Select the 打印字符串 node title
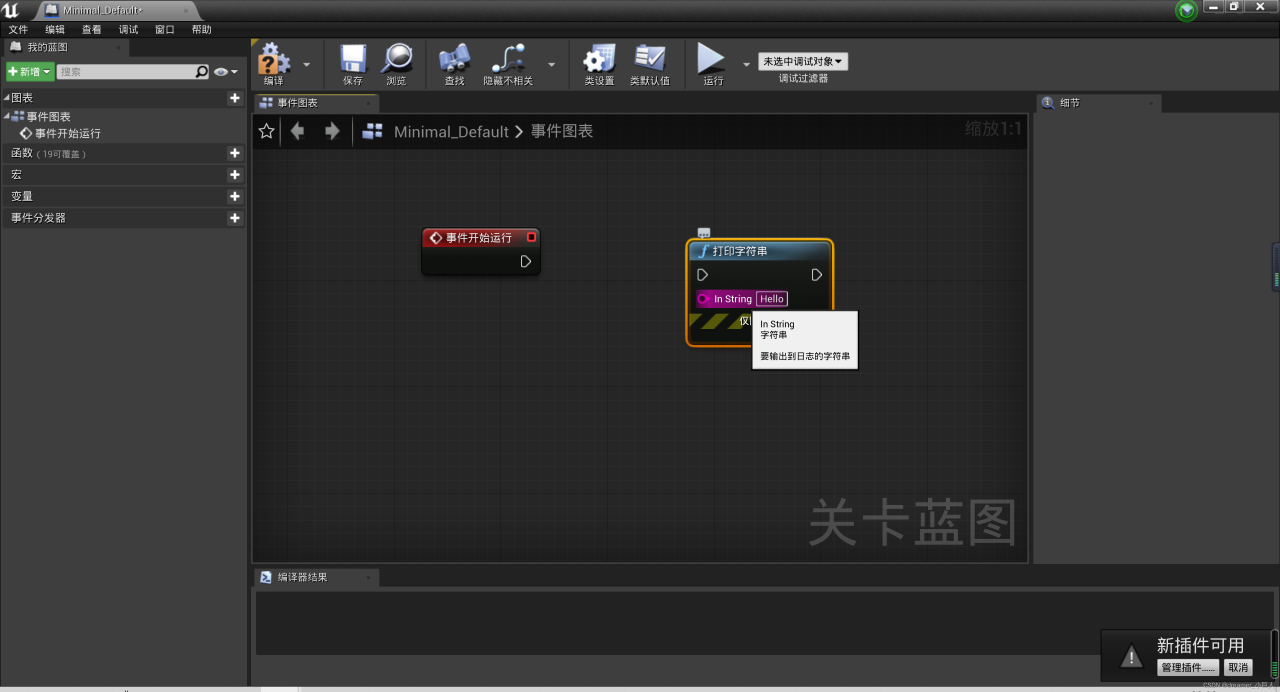The height and width of the screenshot is (692, 1280). click(x=740, y=251)
